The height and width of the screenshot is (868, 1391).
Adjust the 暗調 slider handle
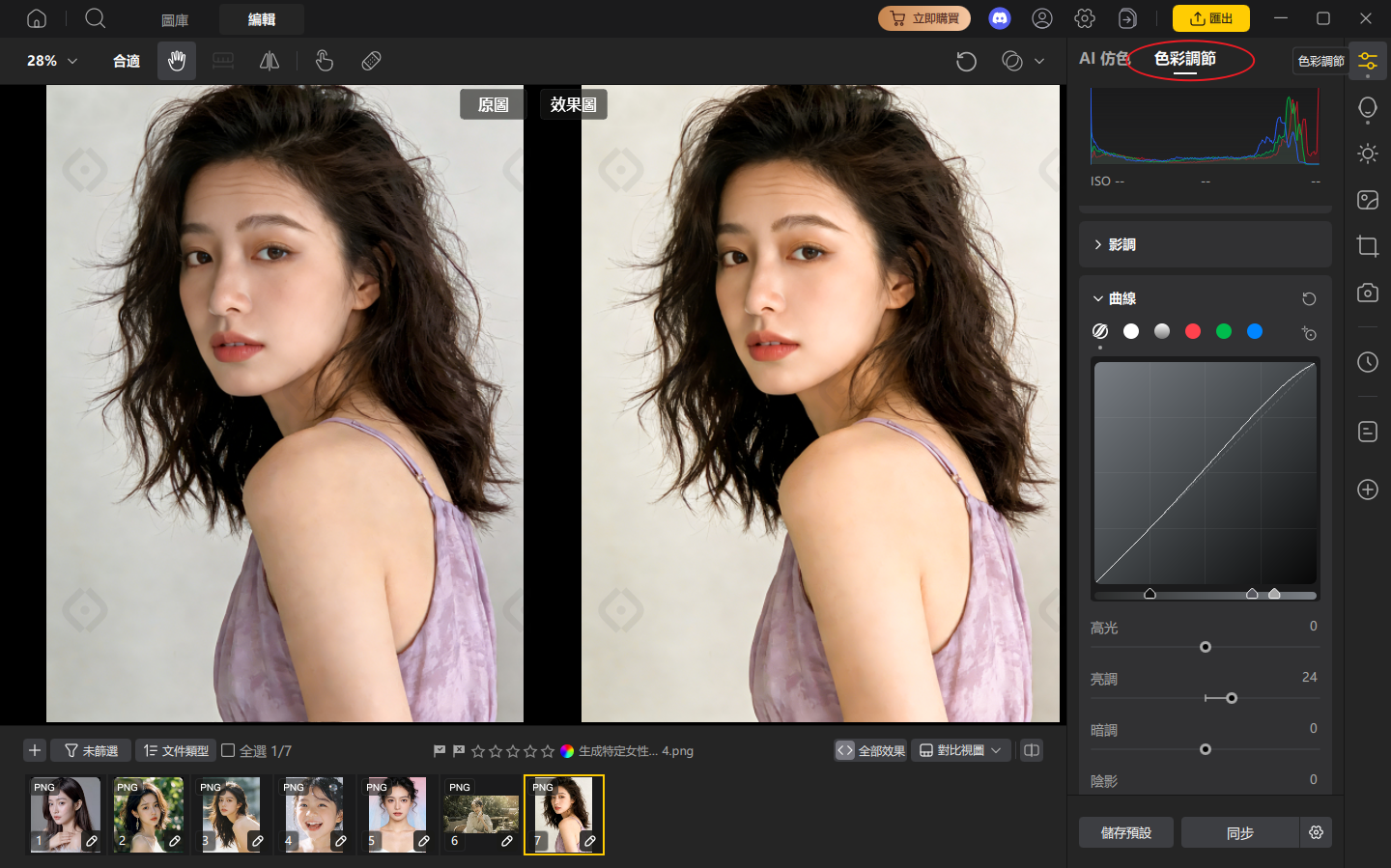tap(1206, 749)
